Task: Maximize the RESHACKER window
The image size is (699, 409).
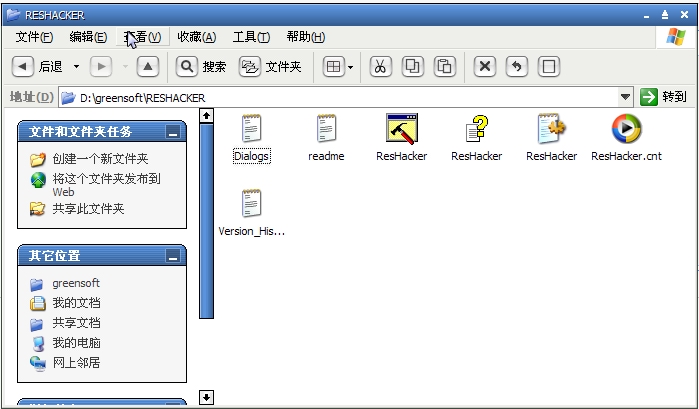Action: point(665,15)
